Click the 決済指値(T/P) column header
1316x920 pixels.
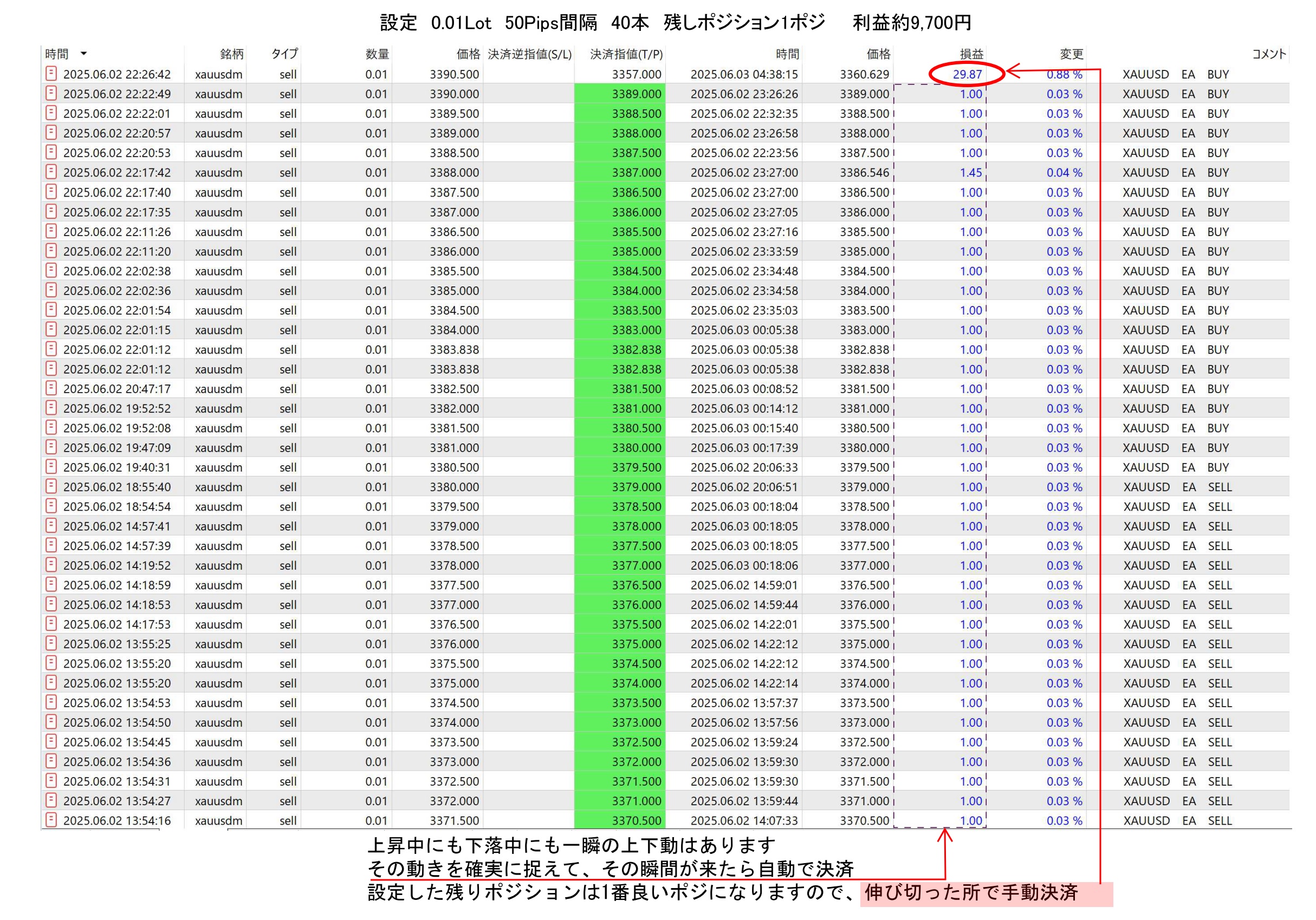pyautogui.click(x=626, y=54)
